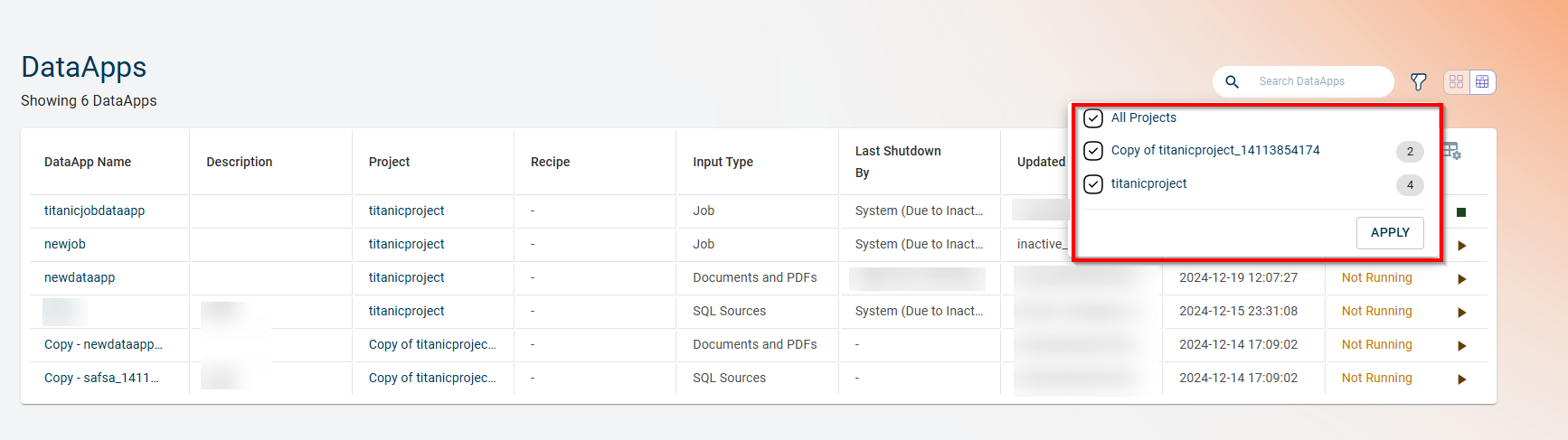Open the titanicjobdataapp DataApp link
Screen dimensions: 1568x440
pos(94,211)
